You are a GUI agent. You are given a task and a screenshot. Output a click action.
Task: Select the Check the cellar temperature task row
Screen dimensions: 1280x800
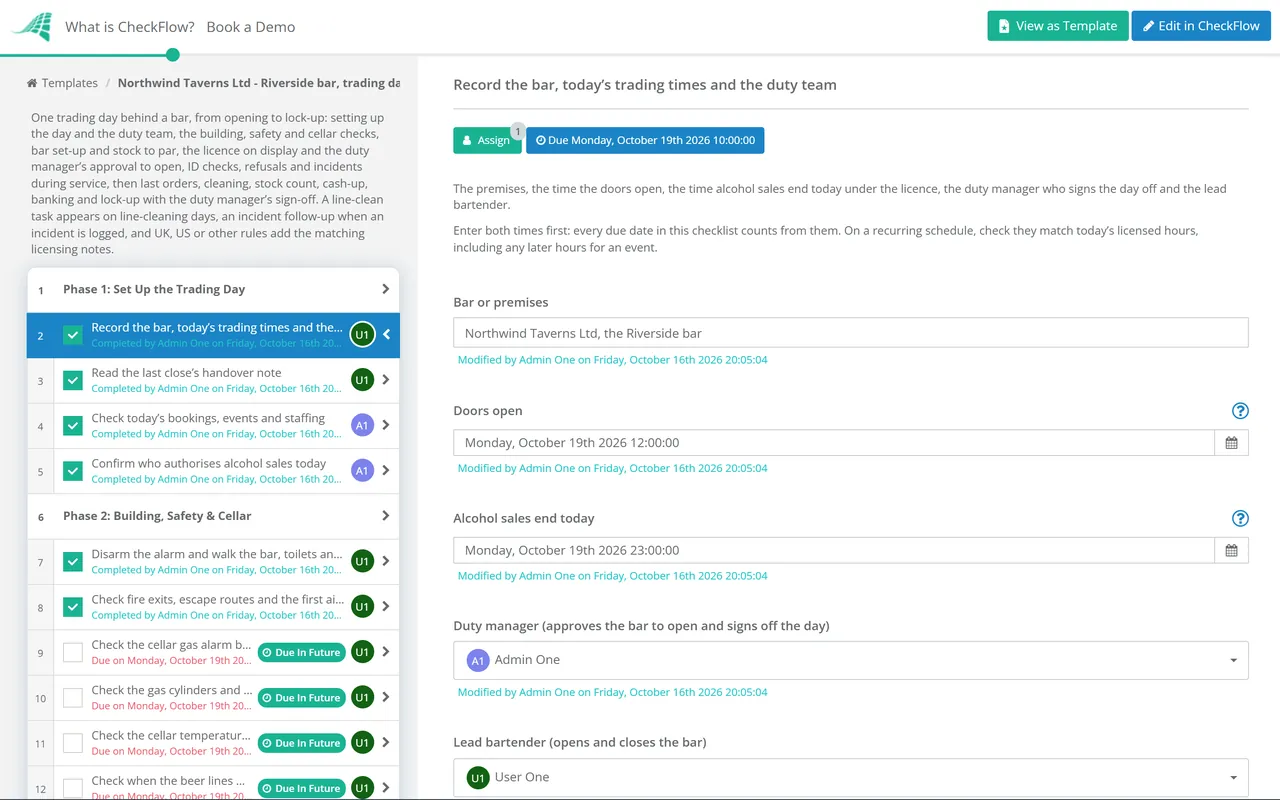[213, 743]
